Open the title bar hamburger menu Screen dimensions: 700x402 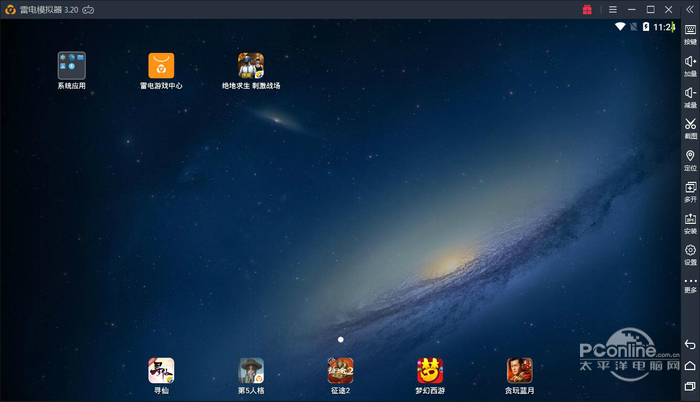[x=613, y=9]
